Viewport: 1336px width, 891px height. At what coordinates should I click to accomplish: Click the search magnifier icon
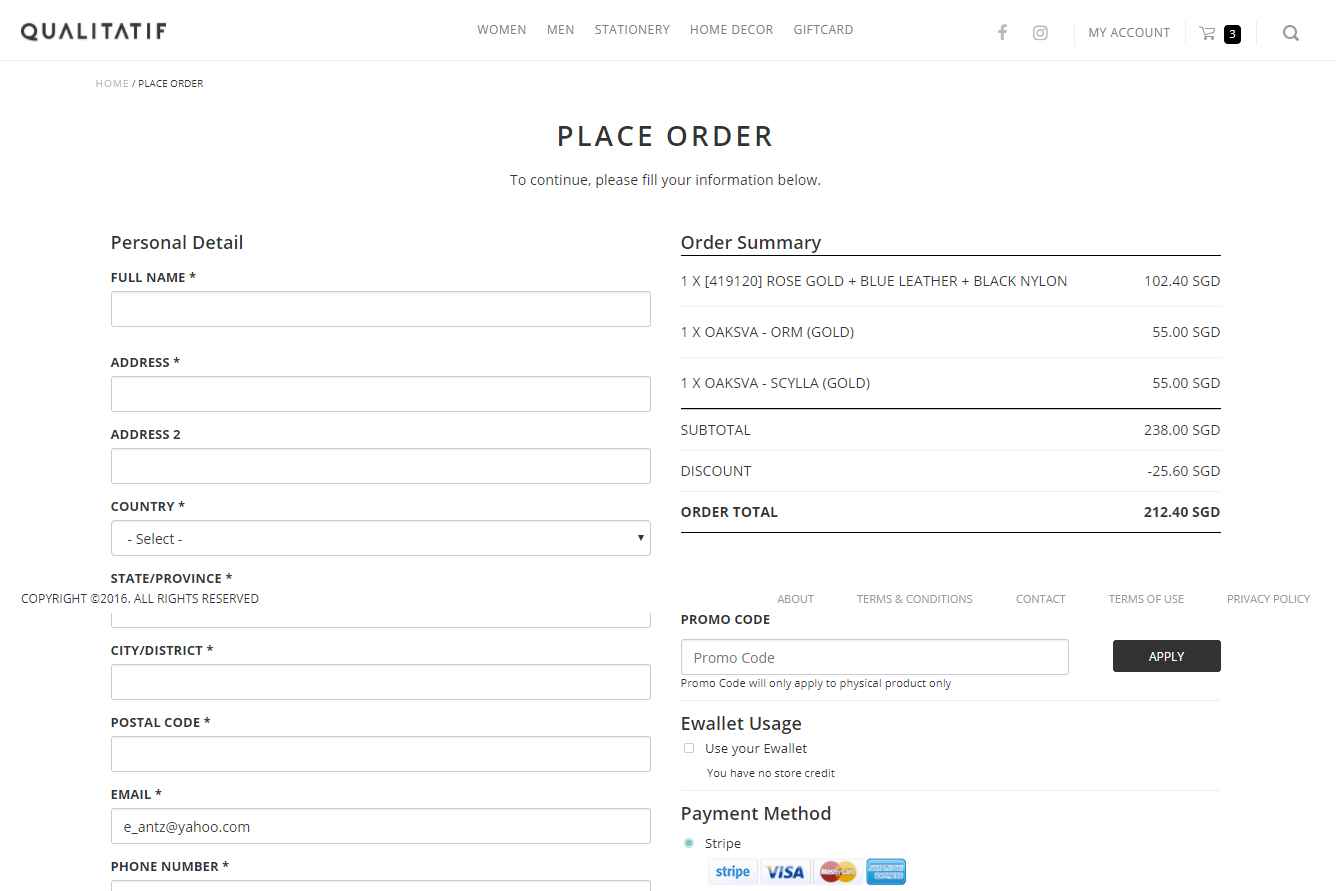pyautogui.click(x=1291, y=33)
